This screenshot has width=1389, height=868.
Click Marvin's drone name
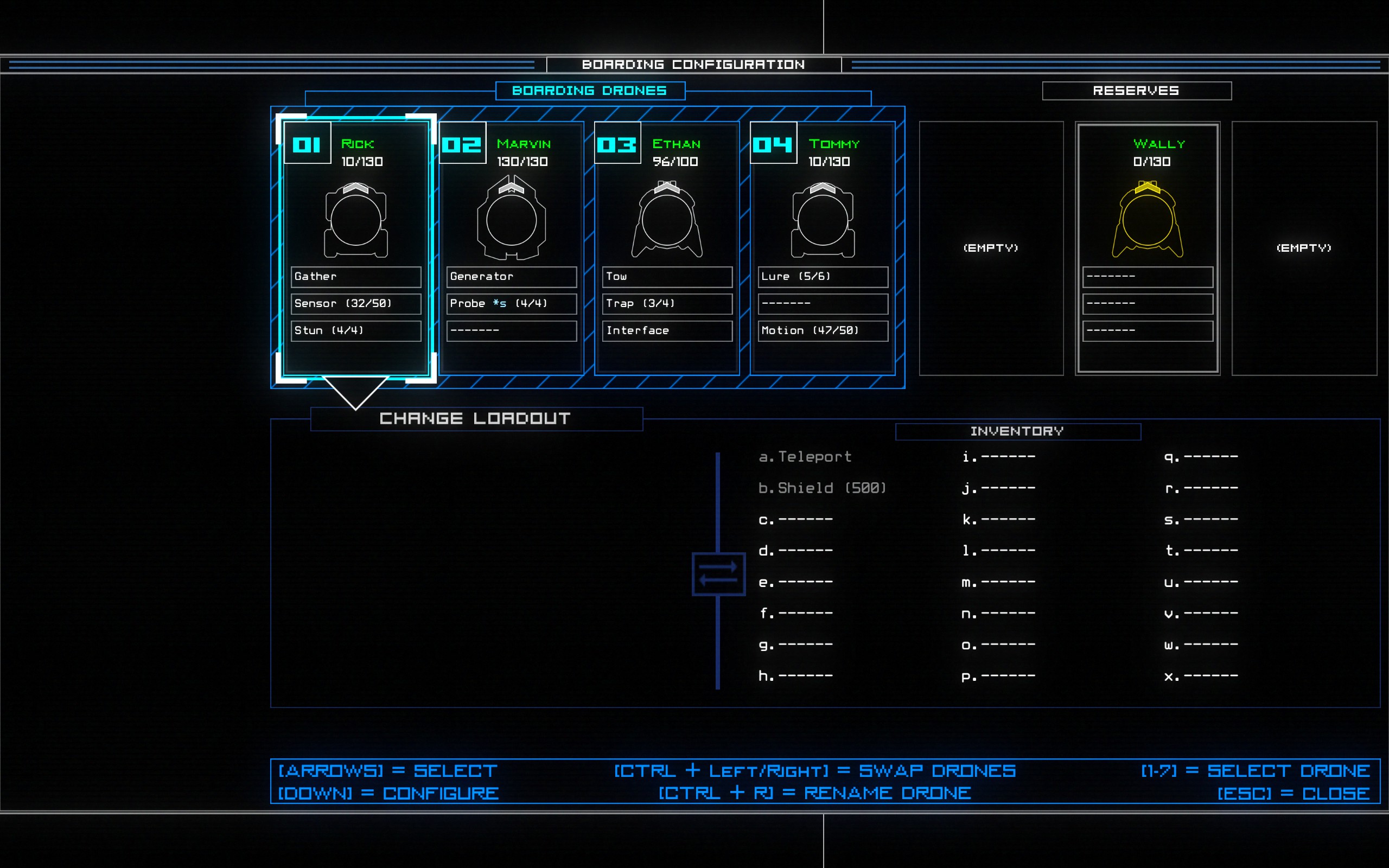click(x=524, y=144)
